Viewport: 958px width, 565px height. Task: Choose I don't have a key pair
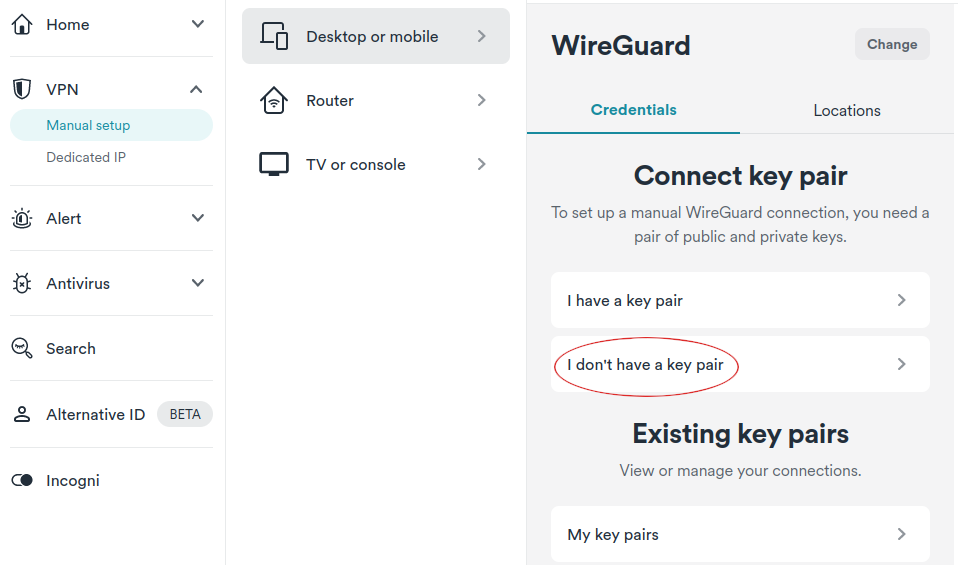click(740, 364)
